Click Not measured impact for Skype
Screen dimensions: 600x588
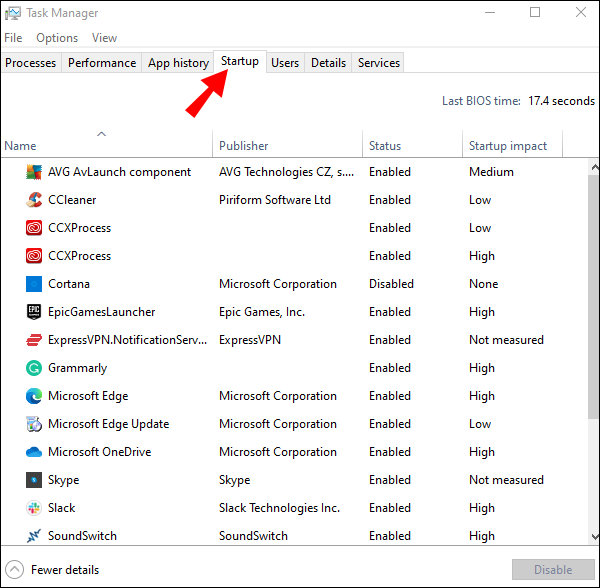click(x=506, y=480)
